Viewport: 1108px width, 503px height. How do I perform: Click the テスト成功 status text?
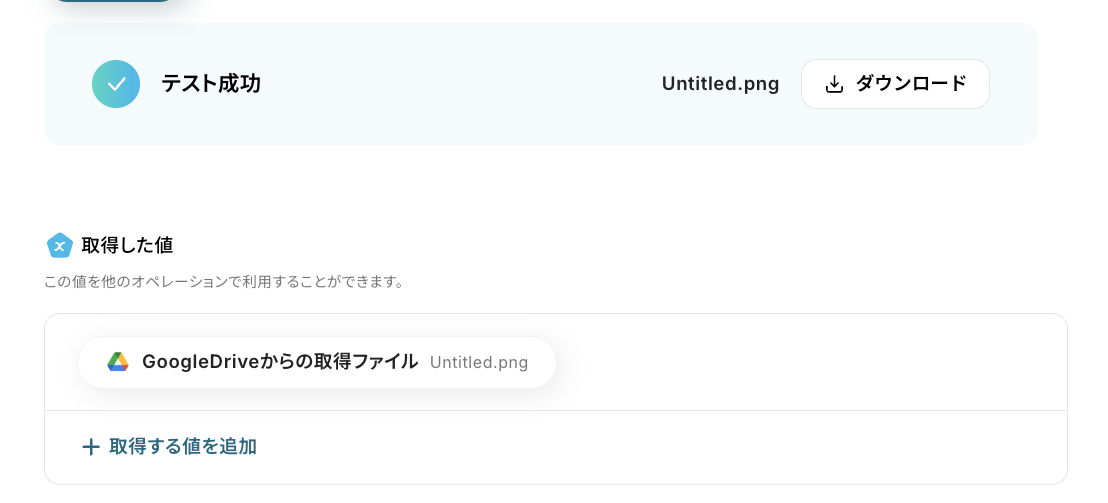211,84
